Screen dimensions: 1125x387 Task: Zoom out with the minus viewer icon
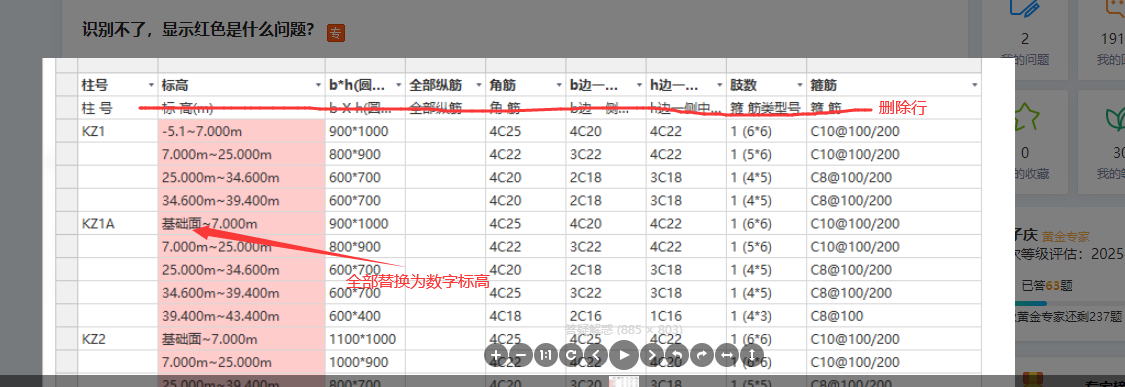click(x=522, y=355)
